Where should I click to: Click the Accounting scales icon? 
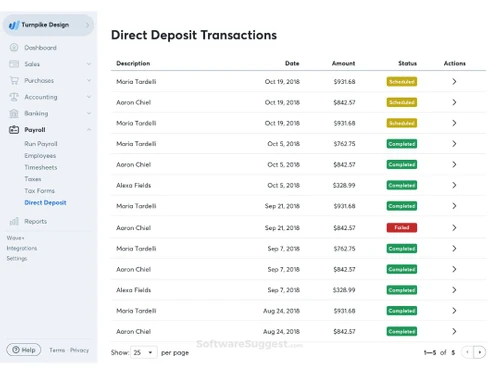pos(14,97)
